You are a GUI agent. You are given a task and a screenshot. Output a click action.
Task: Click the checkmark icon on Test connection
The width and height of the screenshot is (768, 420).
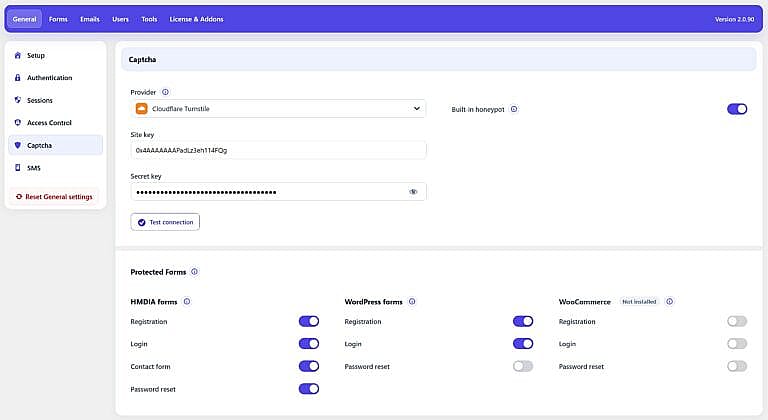142,222
